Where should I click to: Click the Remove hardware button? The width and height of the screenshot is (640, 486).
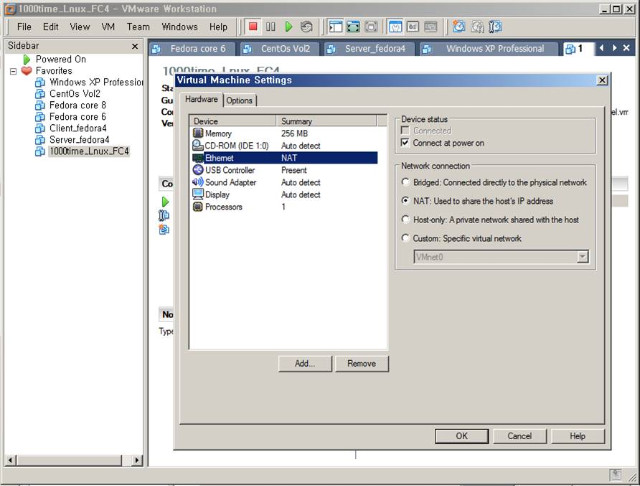tap(362, 364)
